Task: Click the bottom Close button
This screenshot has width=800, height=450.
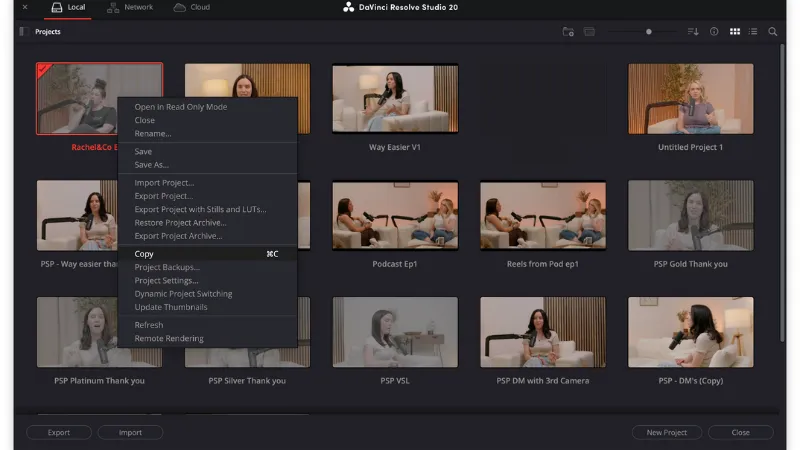Action: (740, 432)
